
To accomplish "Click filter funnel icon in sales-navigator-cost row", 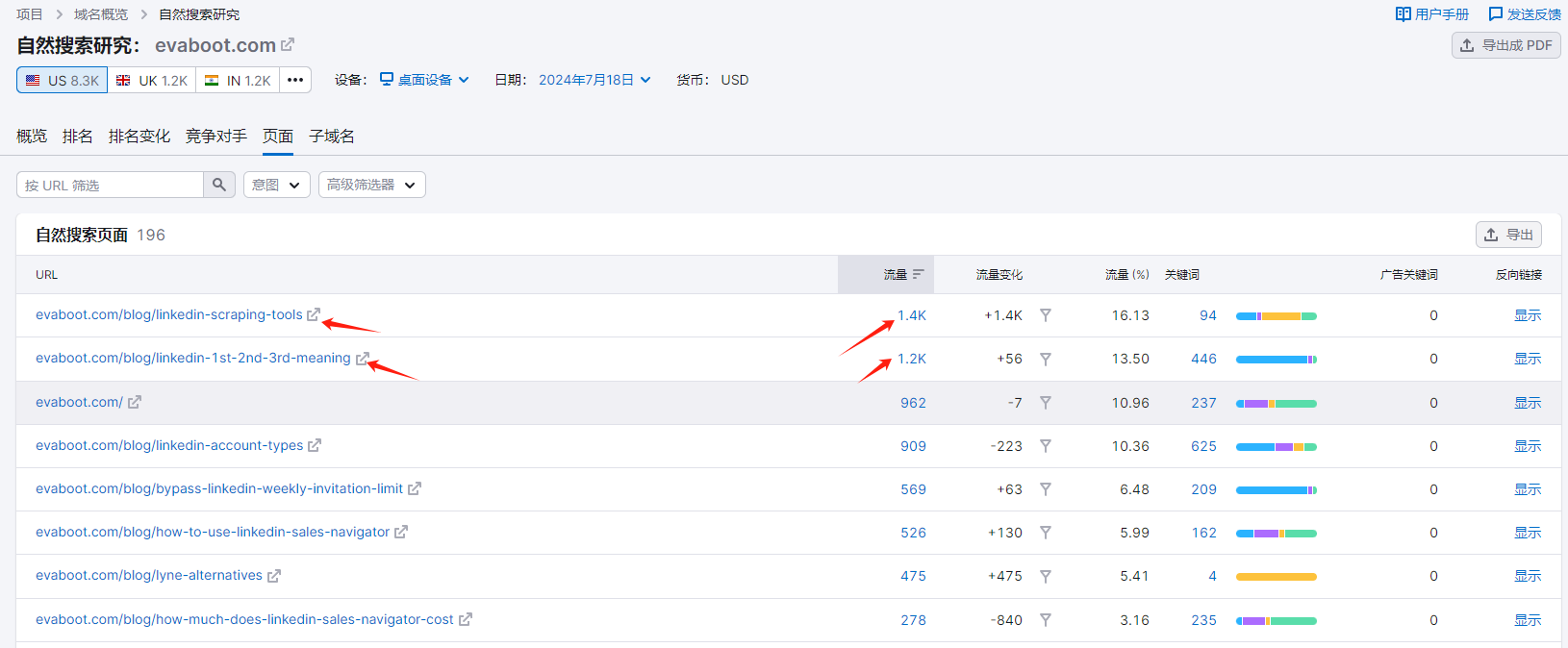I will [1046, 620].
